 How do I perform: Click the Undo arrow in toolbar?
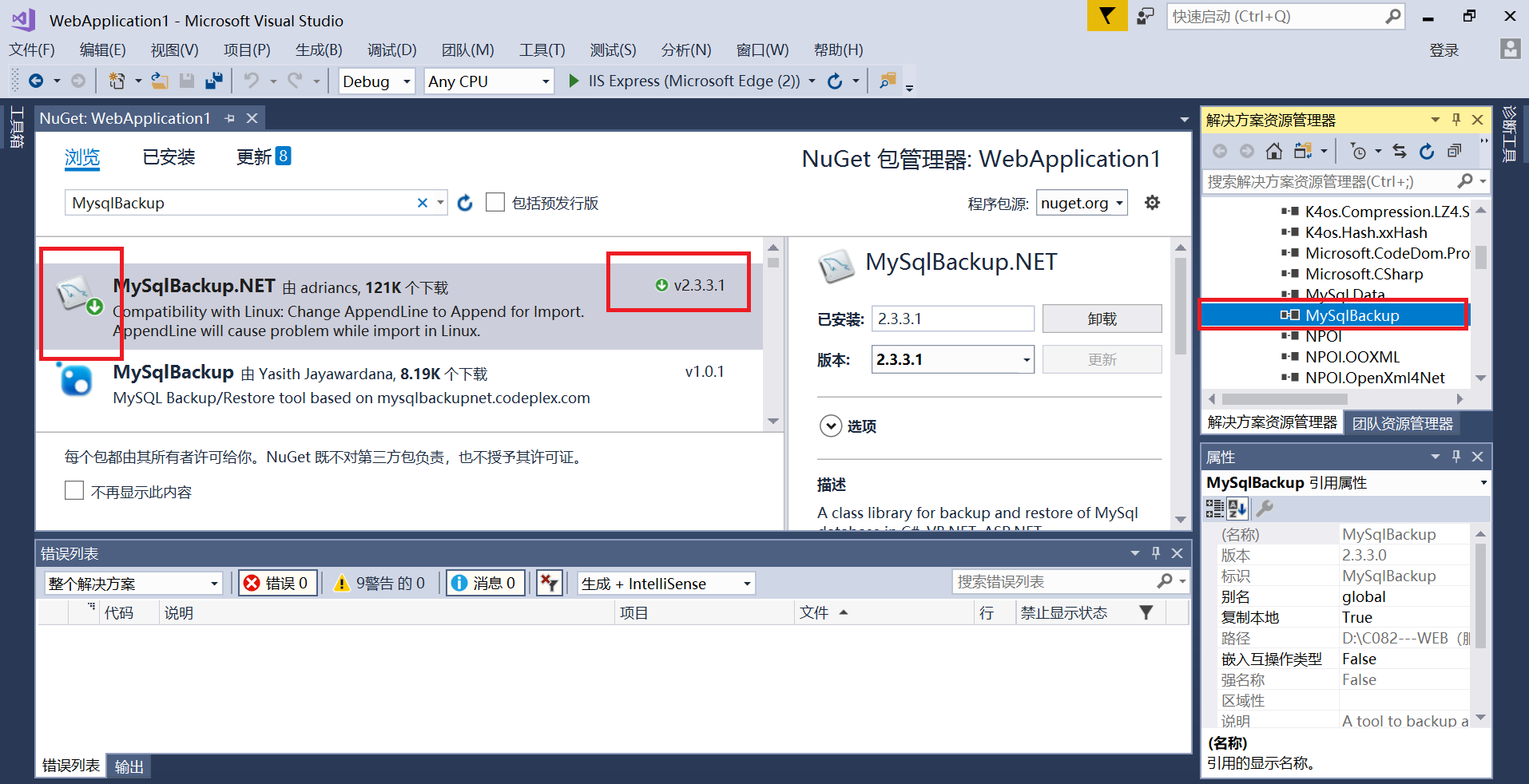[252, 81]
